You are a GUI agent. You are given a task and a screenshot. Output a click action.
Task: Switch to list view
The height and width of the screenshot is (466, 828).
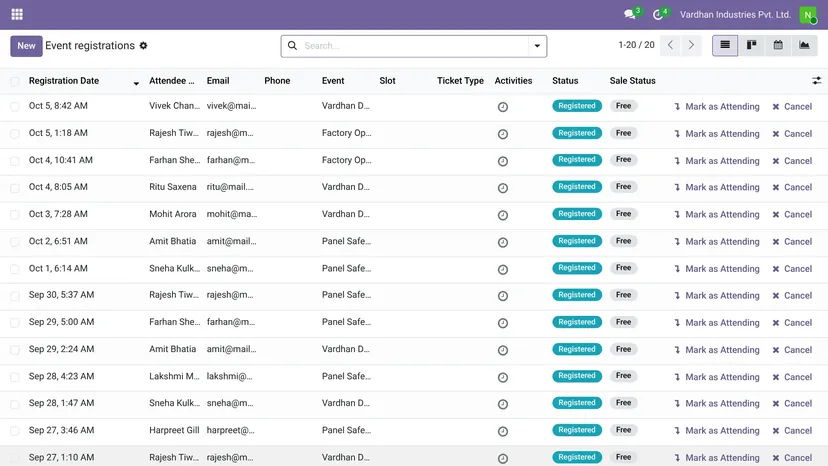pyautogui.click(x=725, y=45)
